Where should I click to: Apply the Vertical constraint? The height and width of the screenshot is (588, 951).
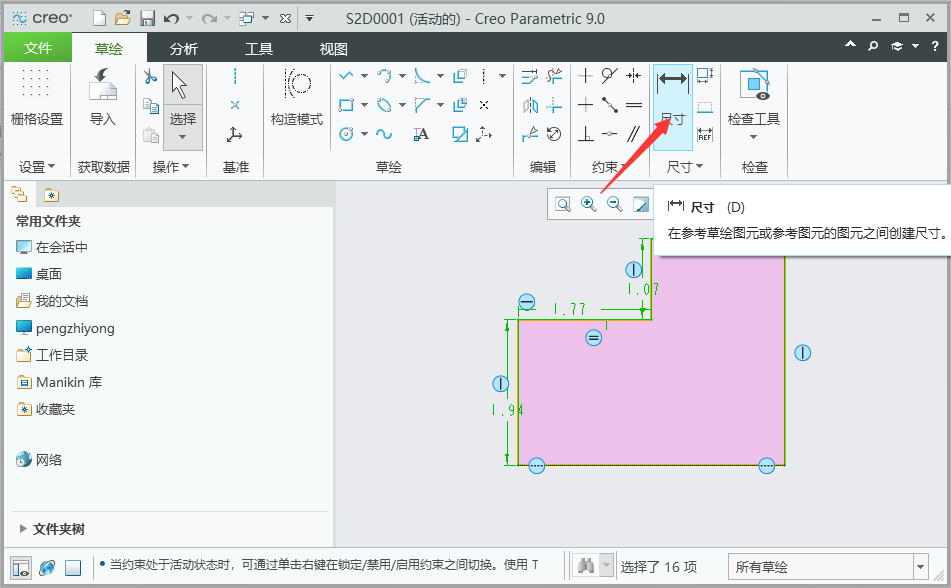tap(585, 76)
